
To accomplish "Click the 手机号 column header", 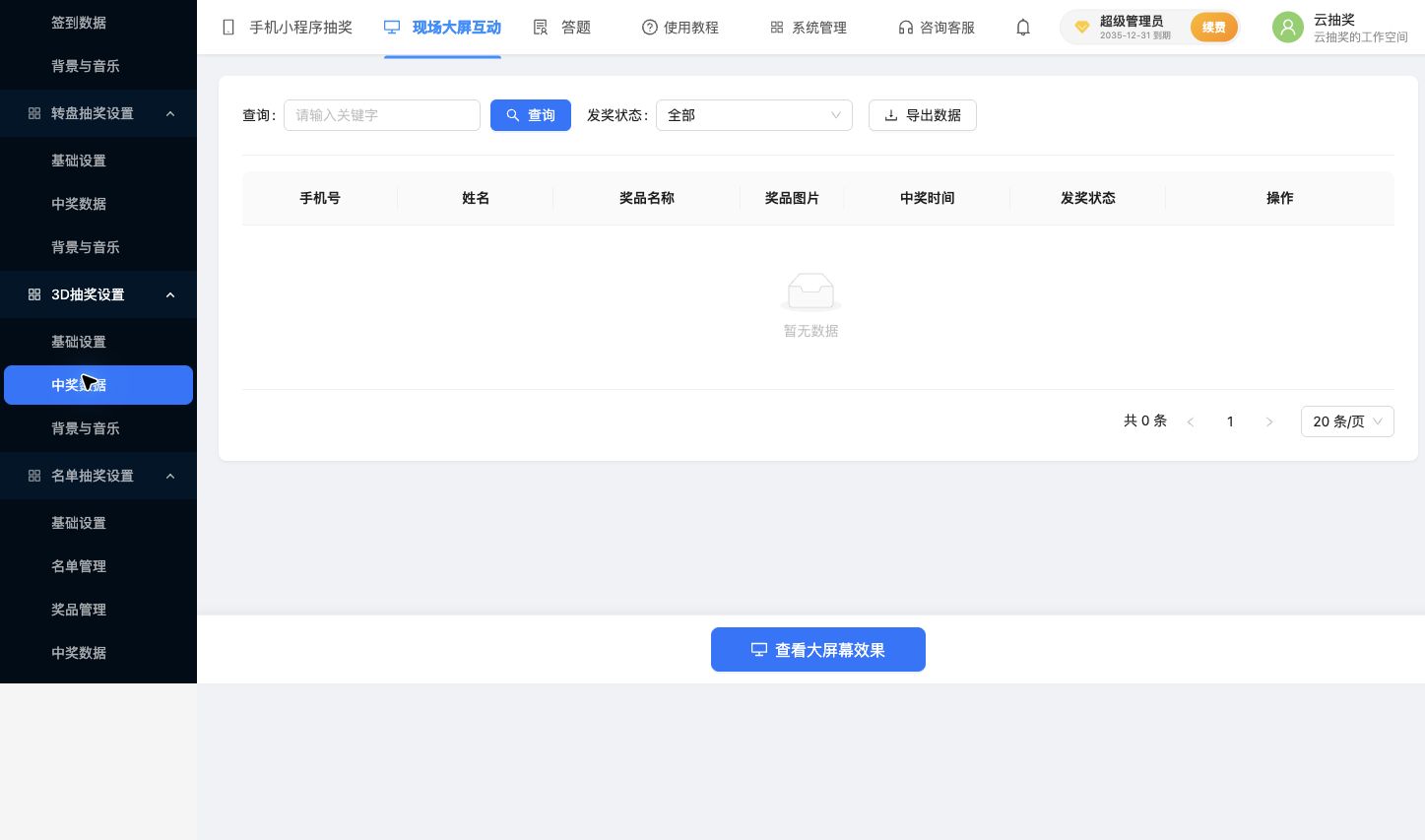I will point(320,198).
